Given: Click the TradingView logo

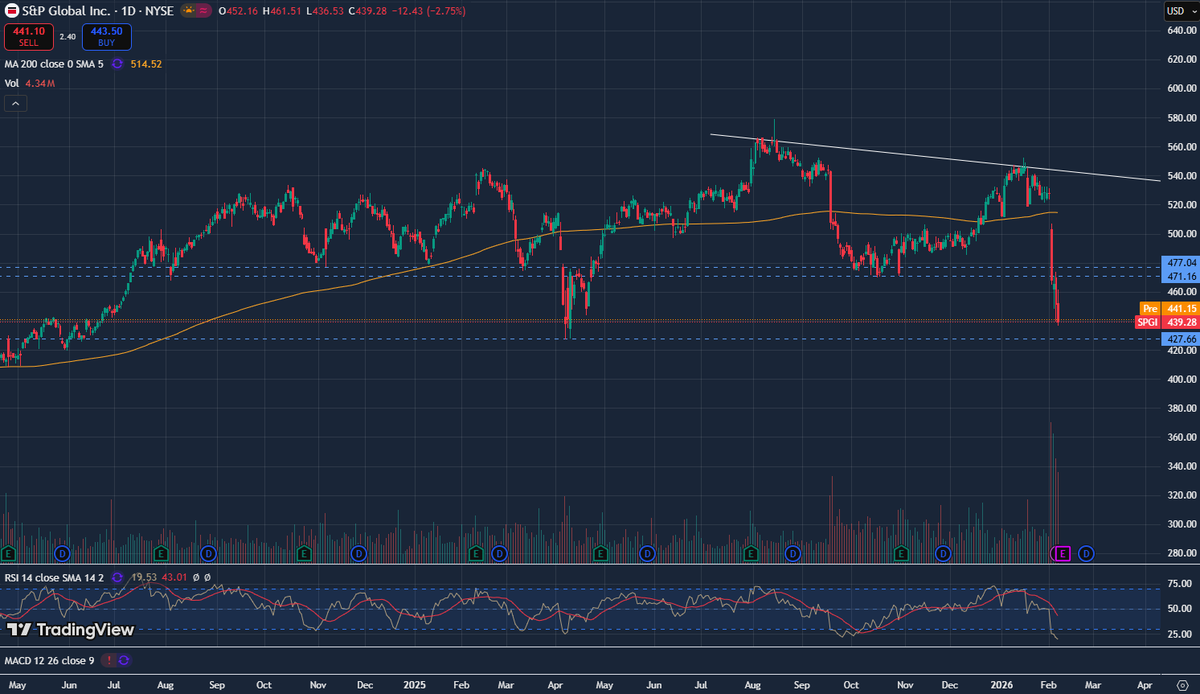Looking at the screenshot, I should click(x=70, y=629).
